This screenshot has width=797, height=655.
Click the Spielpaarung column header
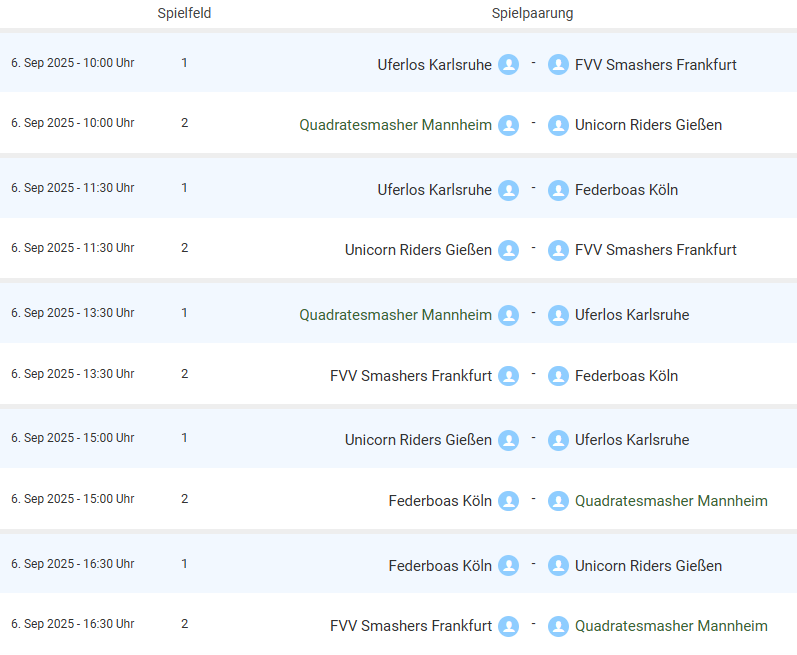[532, 13]
